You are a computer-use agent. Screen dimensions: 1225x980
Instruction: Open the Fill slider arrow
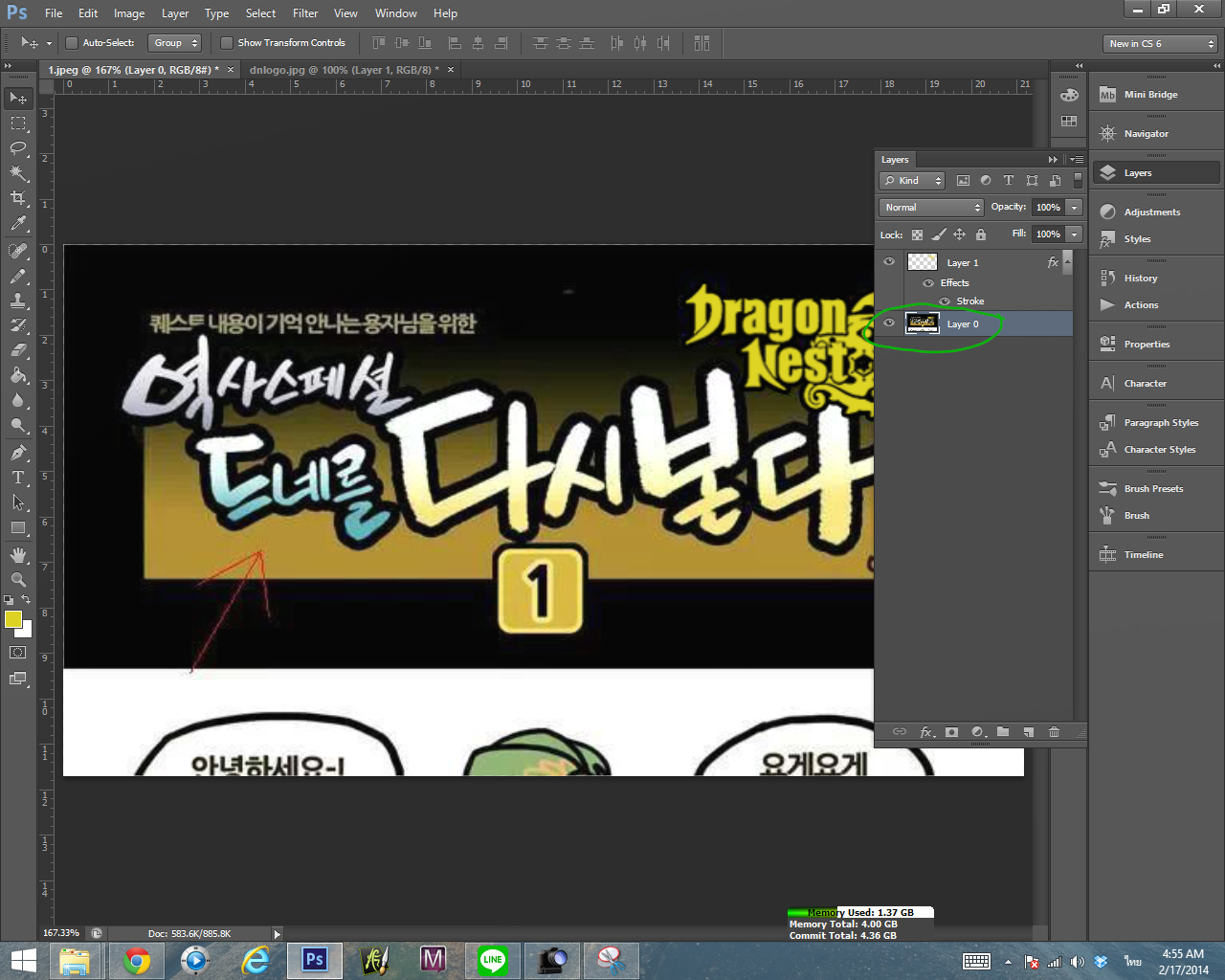pyautogui.click(x=1075, y=234)
